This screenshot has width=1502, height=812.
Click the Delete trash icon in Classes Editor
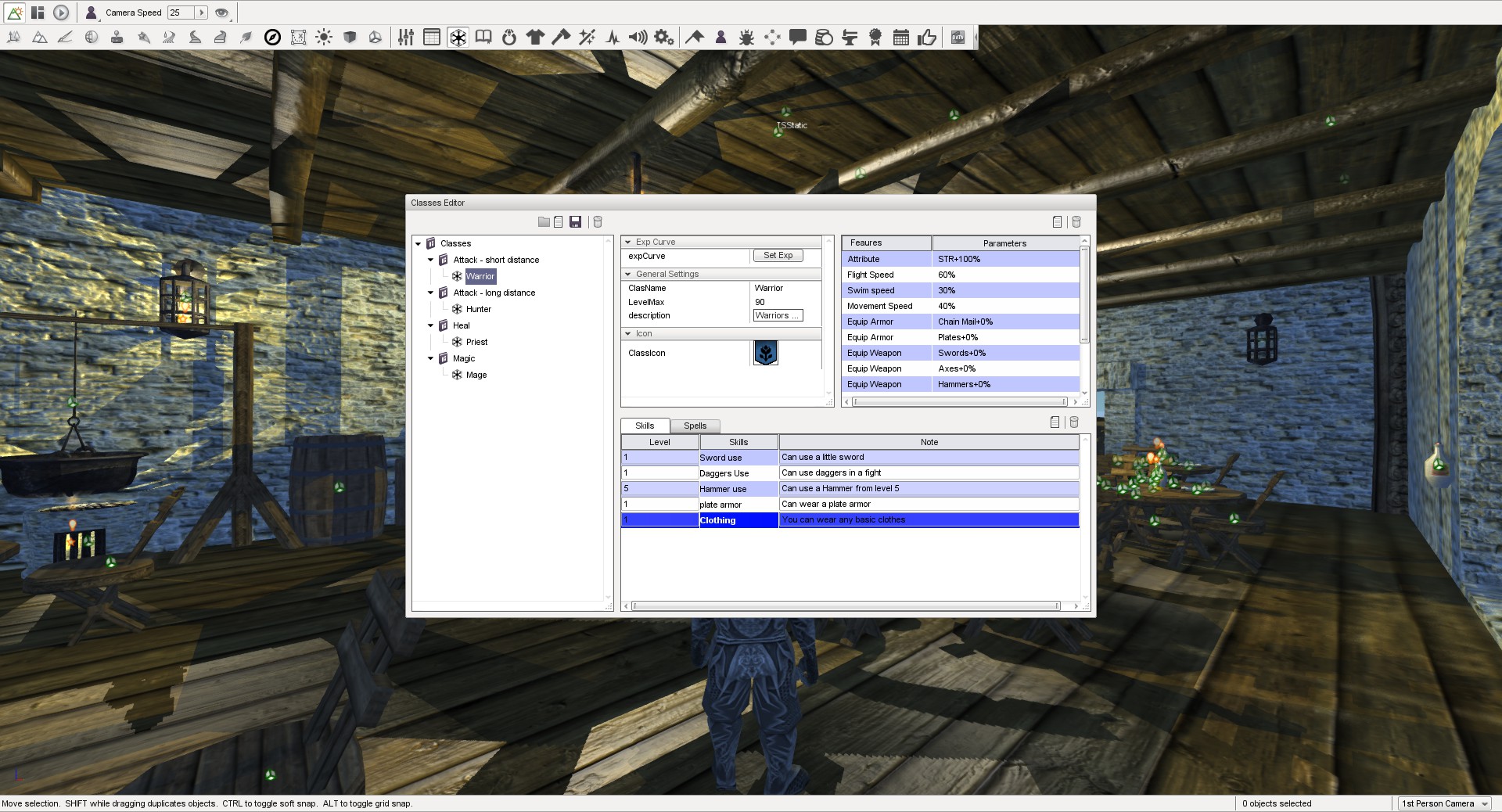click(x=598, y=222)
